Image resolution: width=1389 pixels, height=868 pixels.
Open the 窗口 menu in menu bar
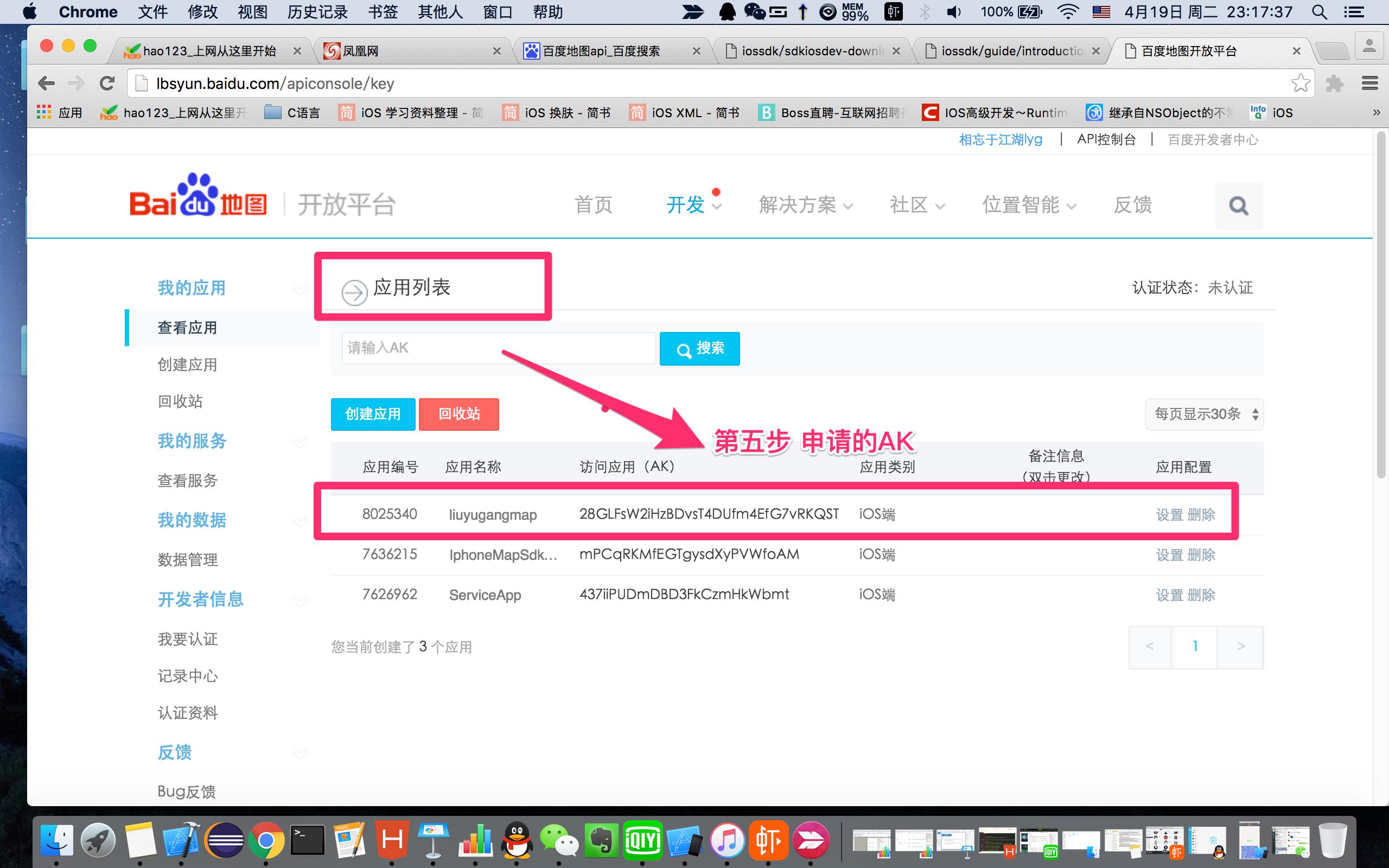click(x=498, y=12)
